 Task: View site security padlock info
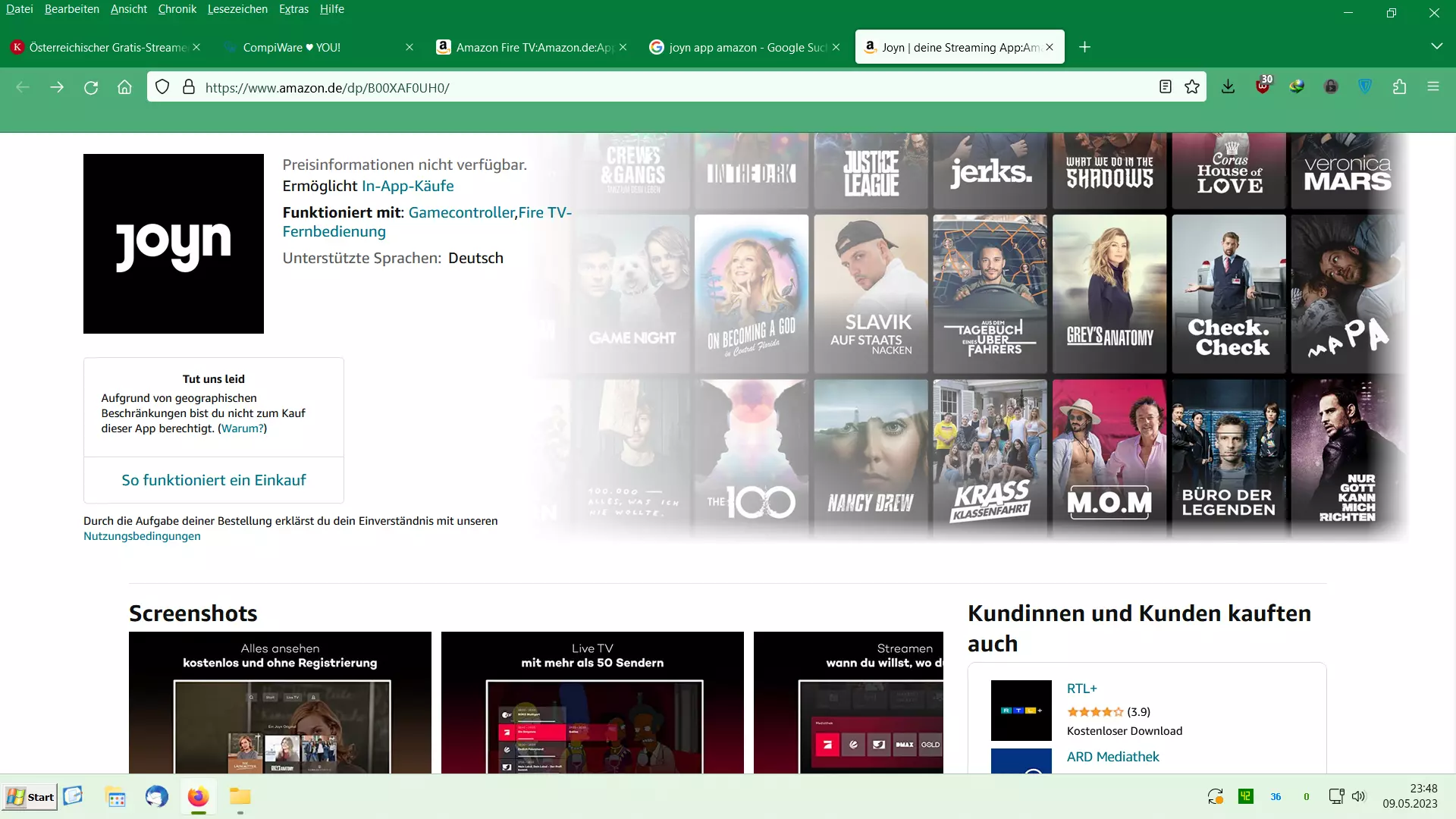click(x=189, y=87)
